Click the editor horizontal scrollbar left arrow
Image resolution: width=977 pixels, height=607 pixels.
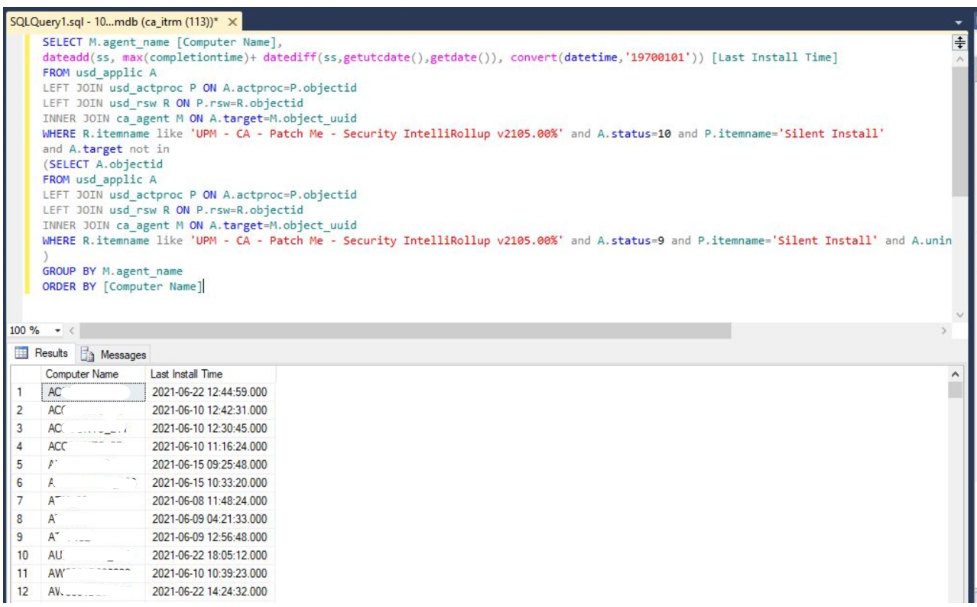pyautogui.click(x=72, y=330)
